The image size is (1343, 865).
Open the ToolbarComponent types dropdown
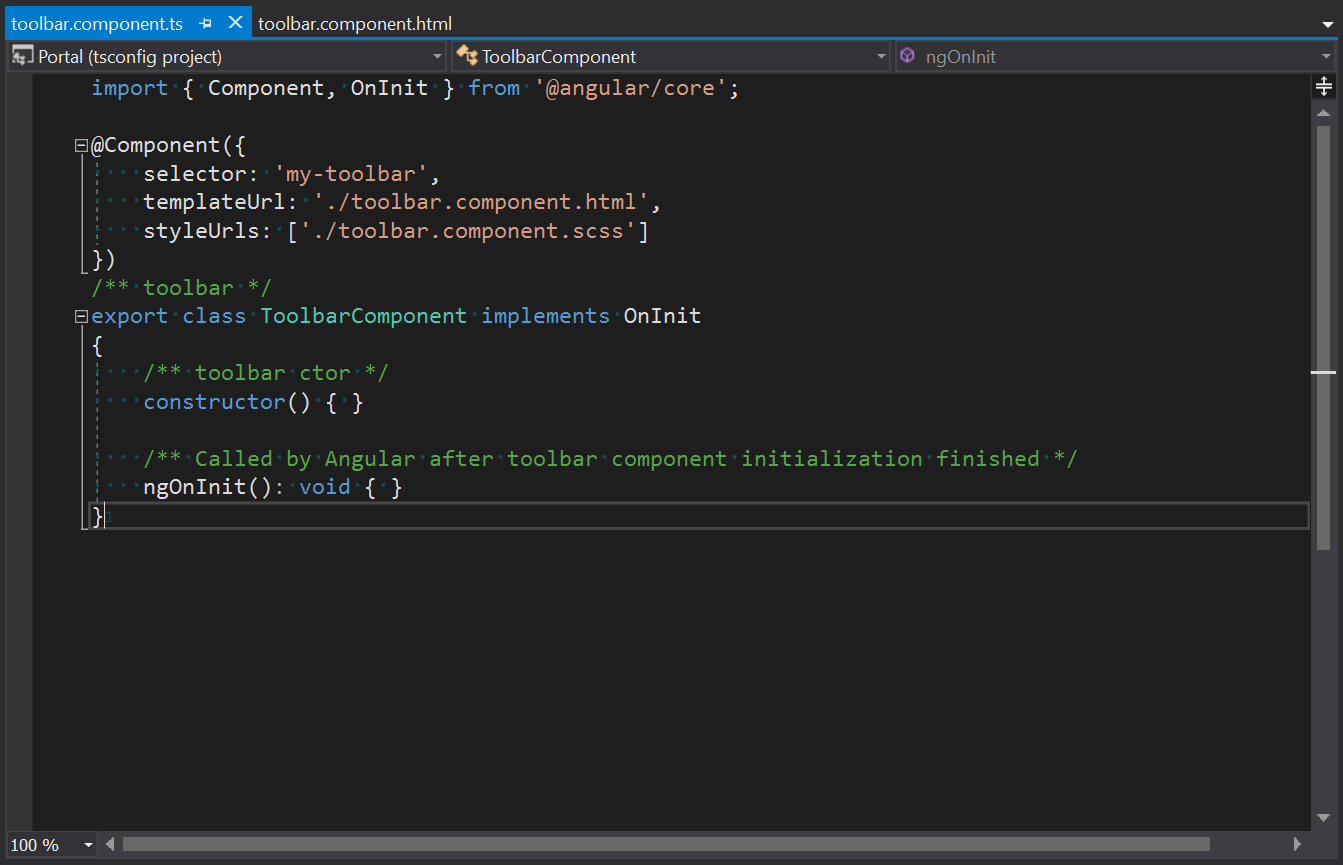tap(879, 56)
